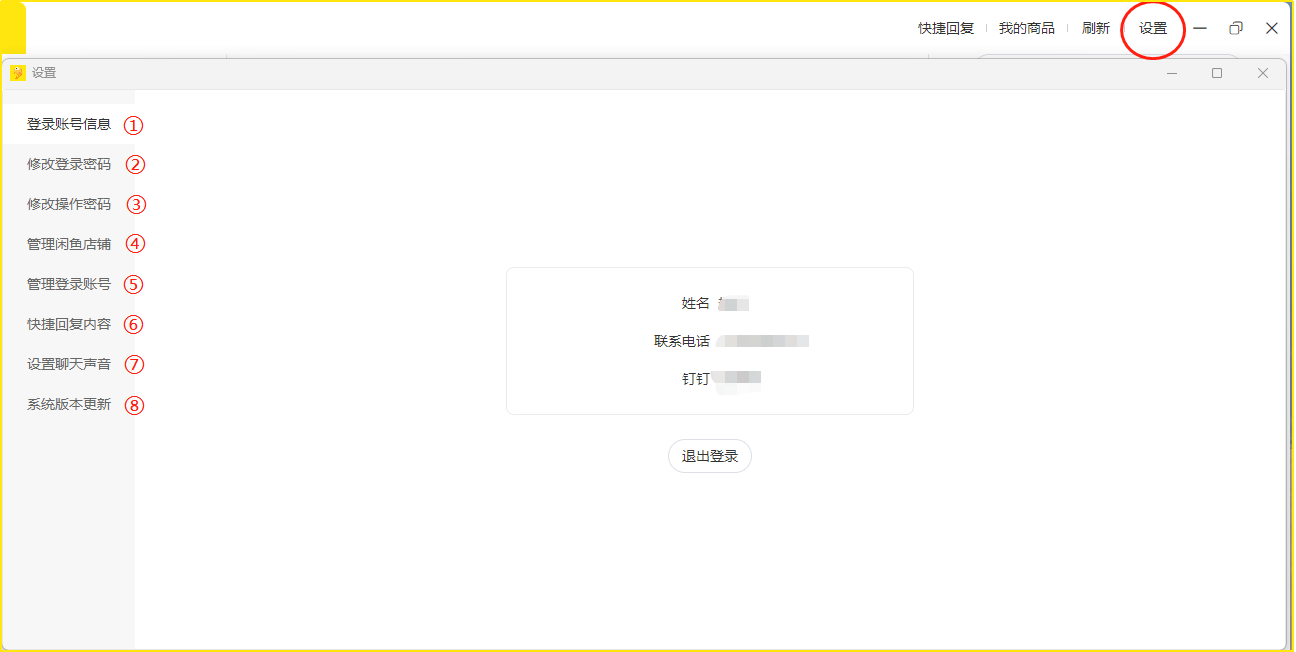Select 快捷回复内容 in the settings sidebar

69,324
